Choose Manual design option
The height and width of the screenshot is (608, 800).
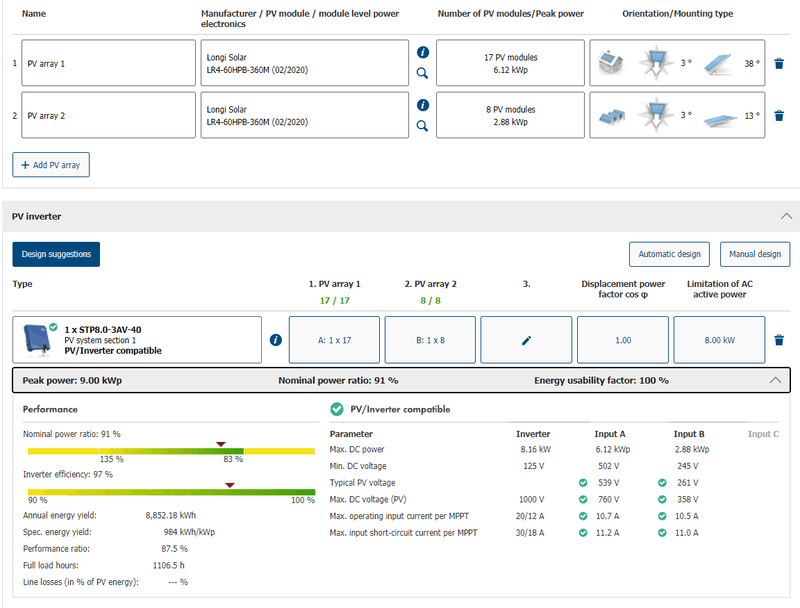pyautogui.click(x=754, y=254)
